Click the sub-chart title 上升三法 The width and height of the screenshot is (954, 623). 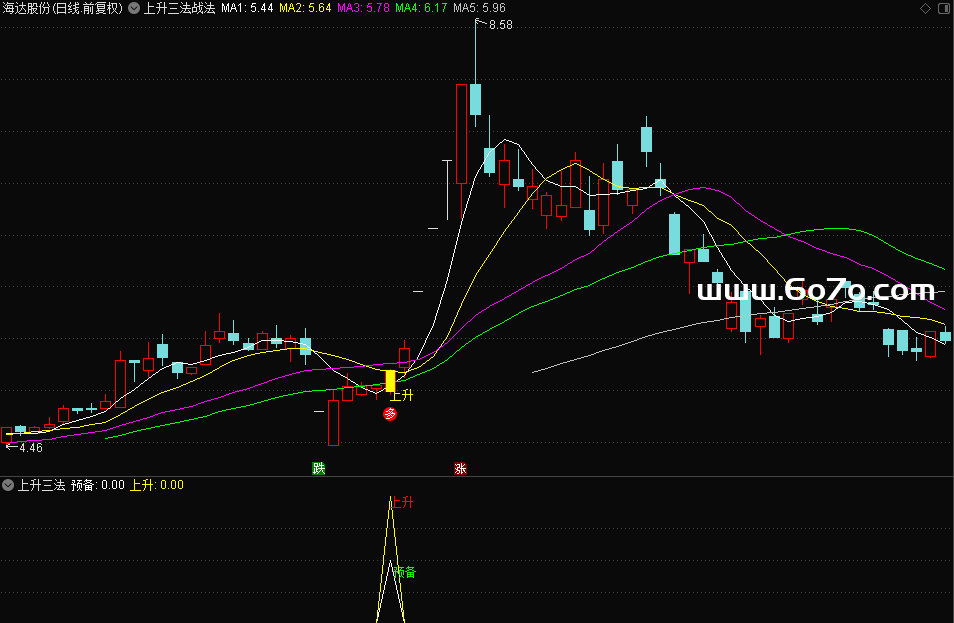[41, 485]
